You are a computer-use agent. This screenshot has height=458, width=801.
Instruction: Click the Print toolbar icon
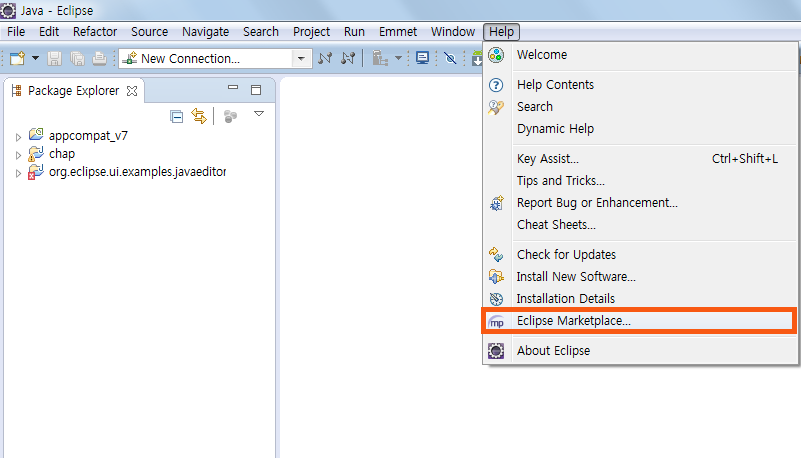click(99, 58)
